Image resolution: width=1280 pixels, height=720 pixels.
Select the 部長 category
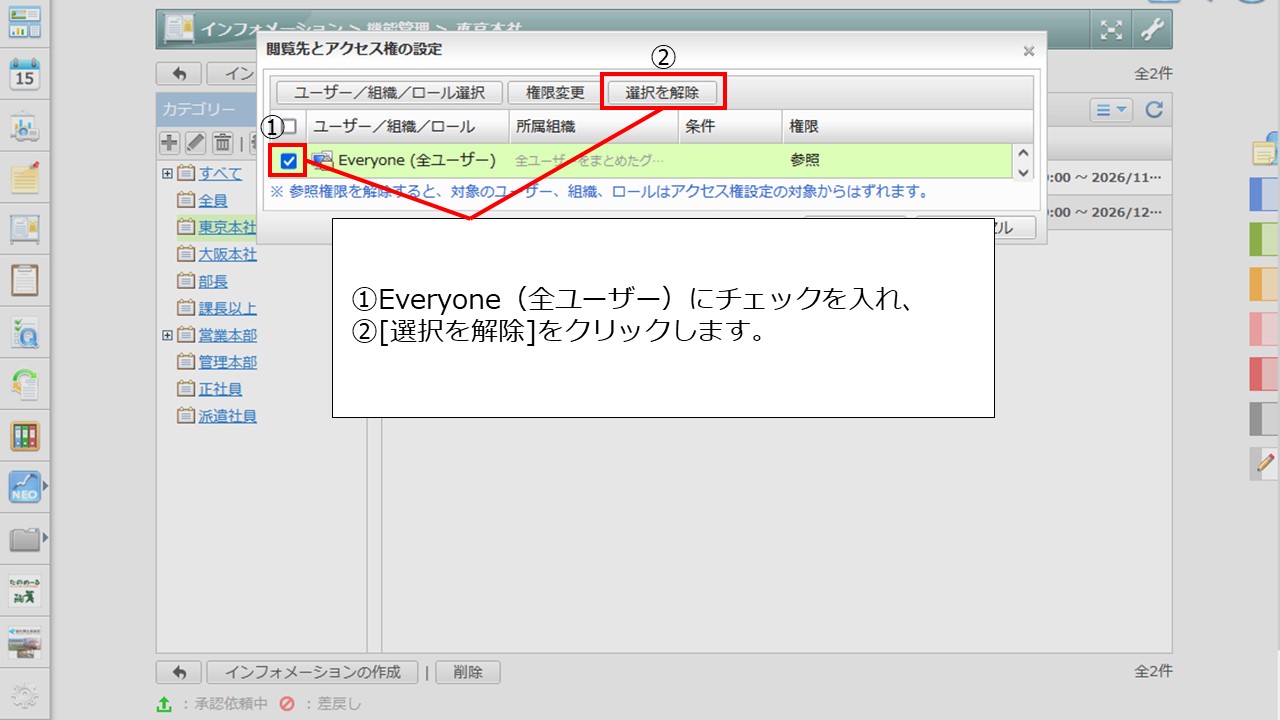pyautogui.click(x=213, y=281)
